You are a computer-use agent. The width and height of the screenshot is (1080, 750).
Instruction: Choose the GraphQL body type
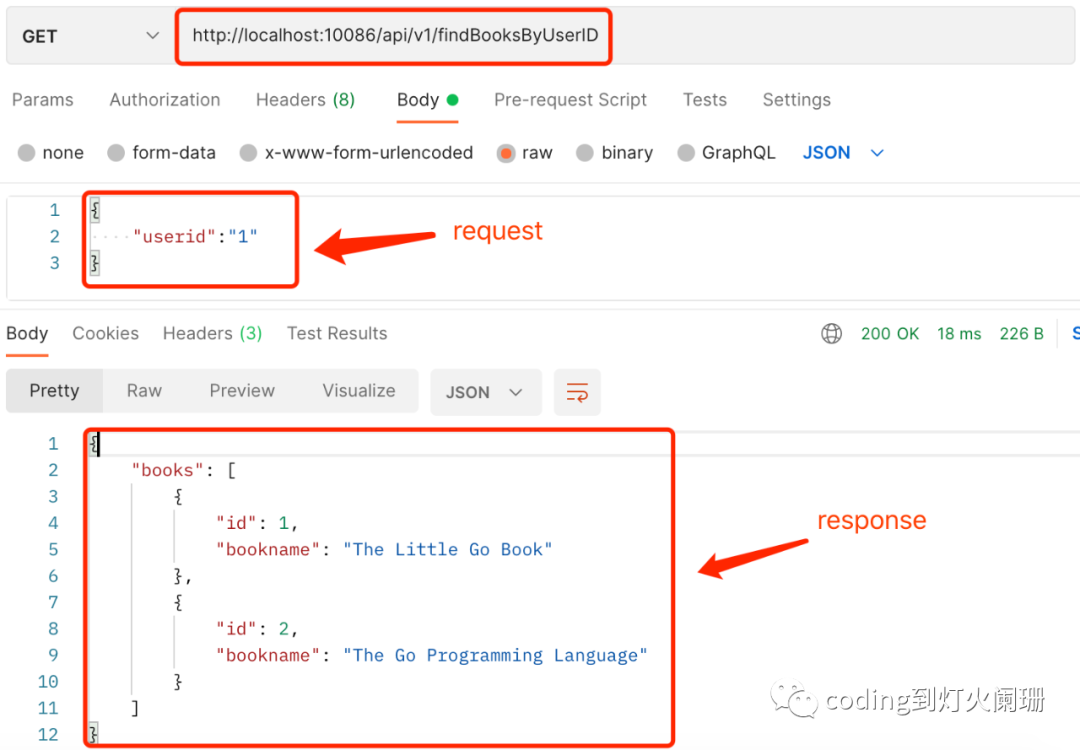click(x=726, y=152)
